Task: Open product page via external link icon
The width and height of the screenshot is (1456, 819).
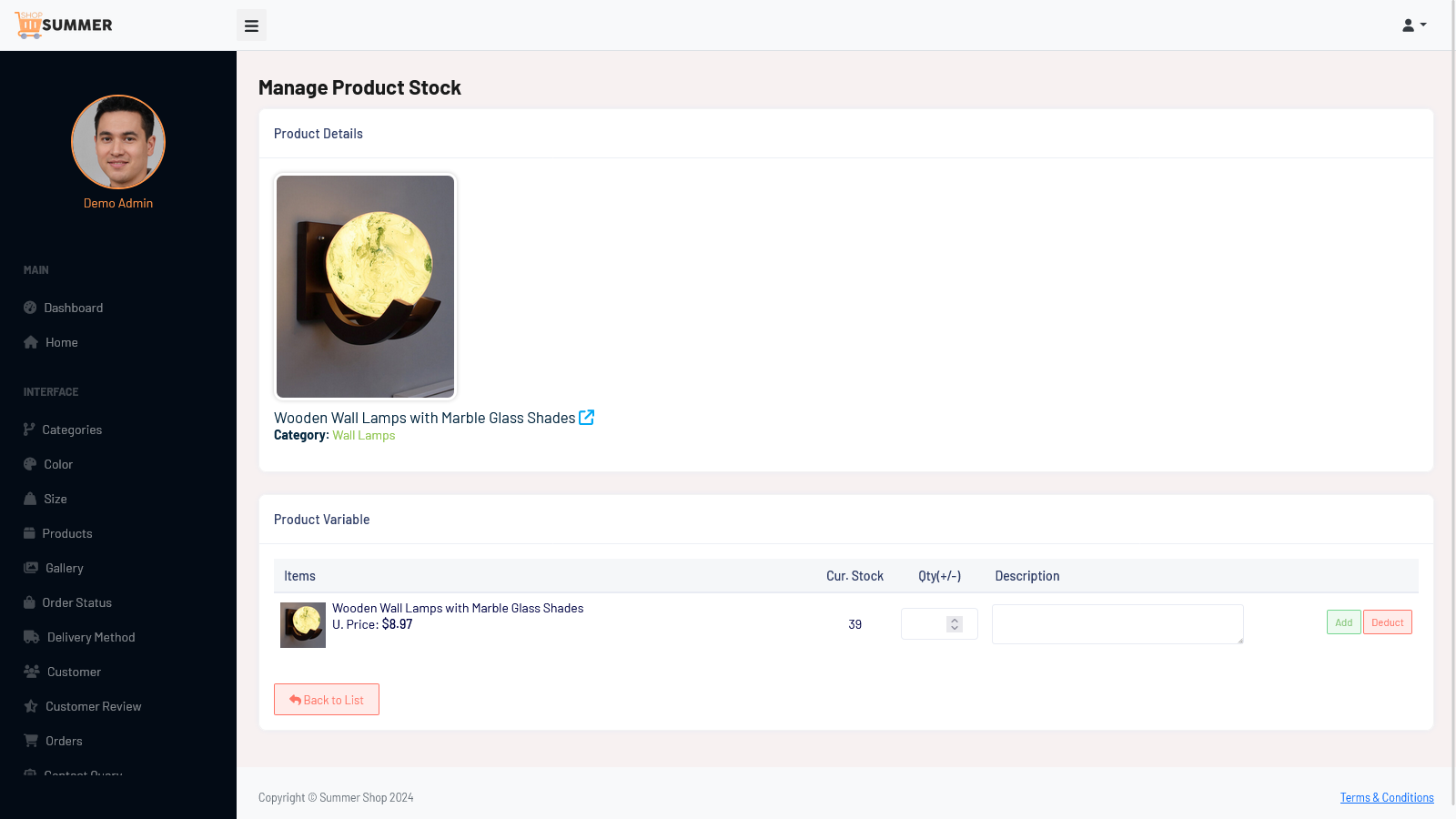Action: (x=587, y=418)
